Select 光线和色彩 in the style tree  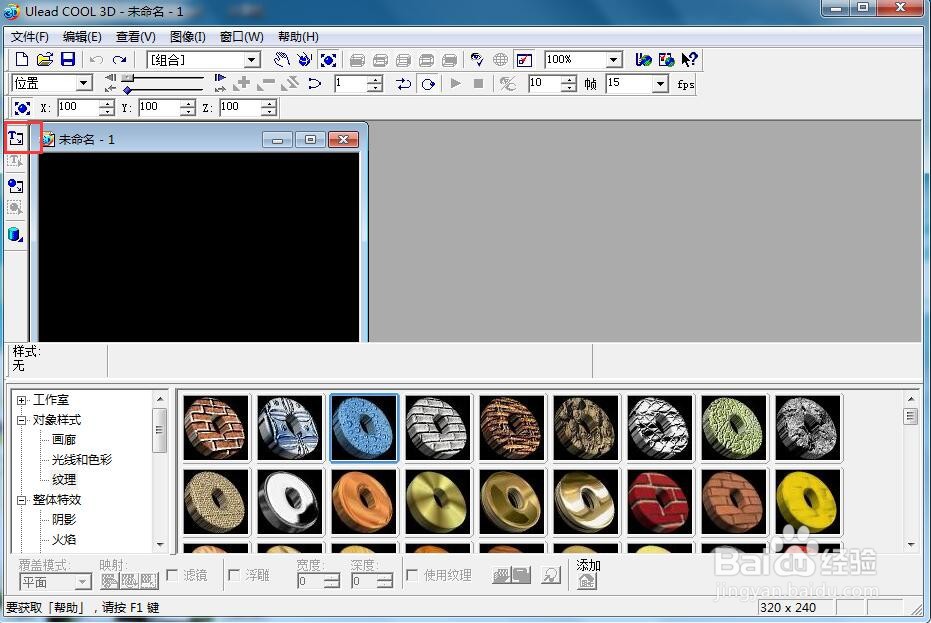82,460
